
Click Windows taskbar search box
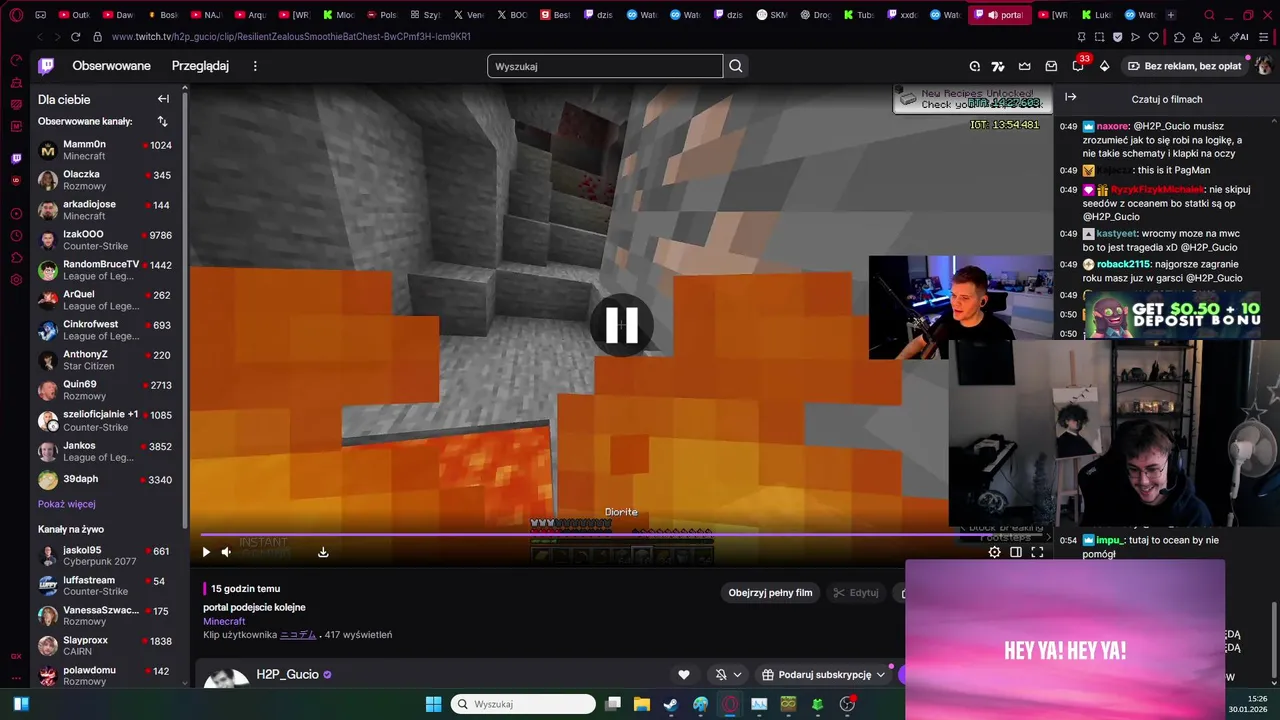coord(524,704)
